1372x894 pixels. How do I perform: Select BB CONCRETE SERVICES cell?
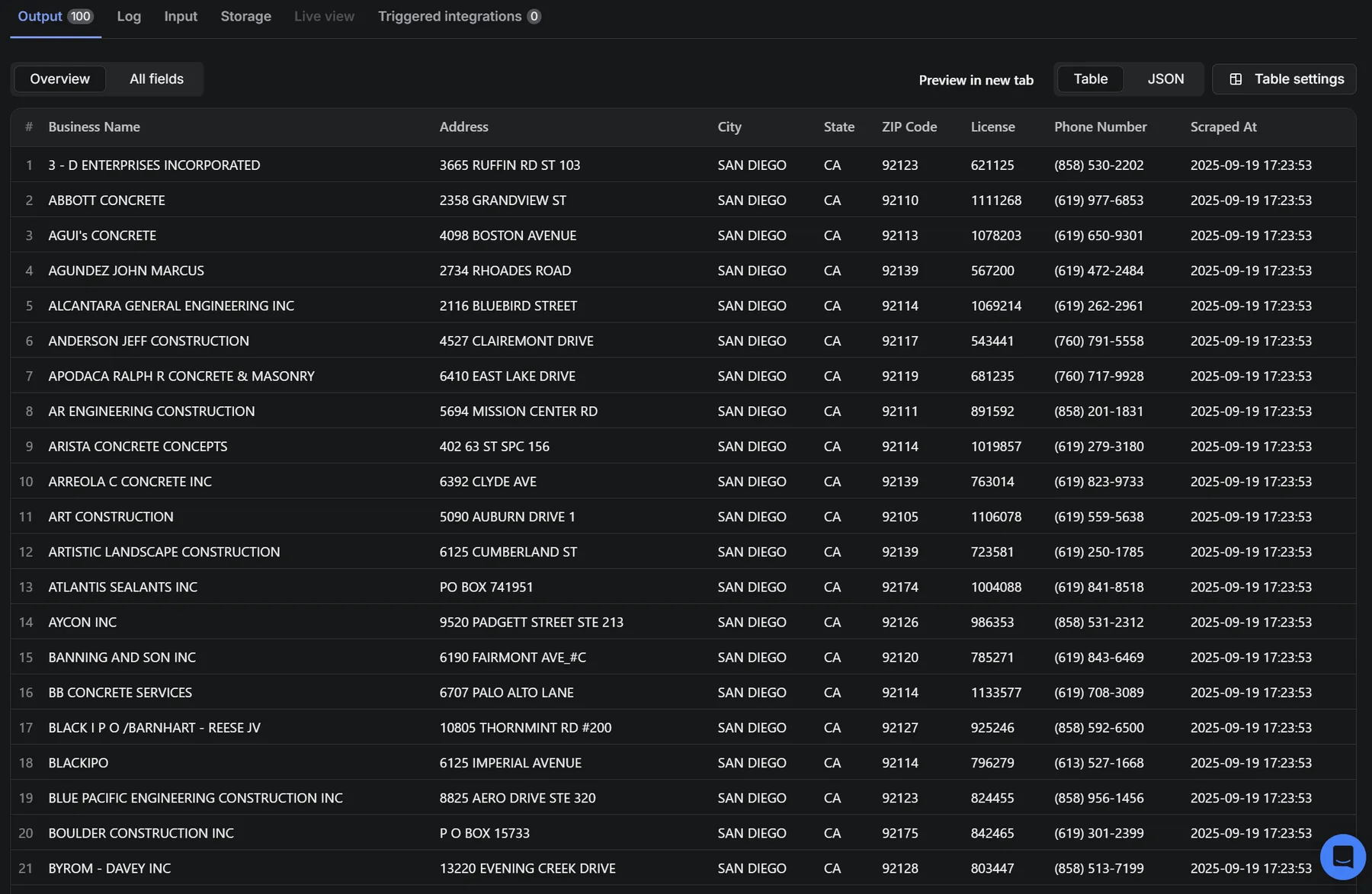[x=120, y=692]
